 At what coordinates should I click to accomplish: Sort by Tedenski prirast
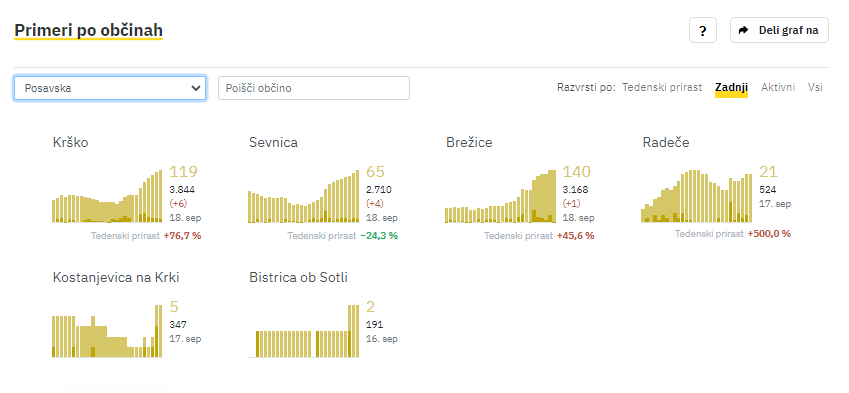[662, 87]
